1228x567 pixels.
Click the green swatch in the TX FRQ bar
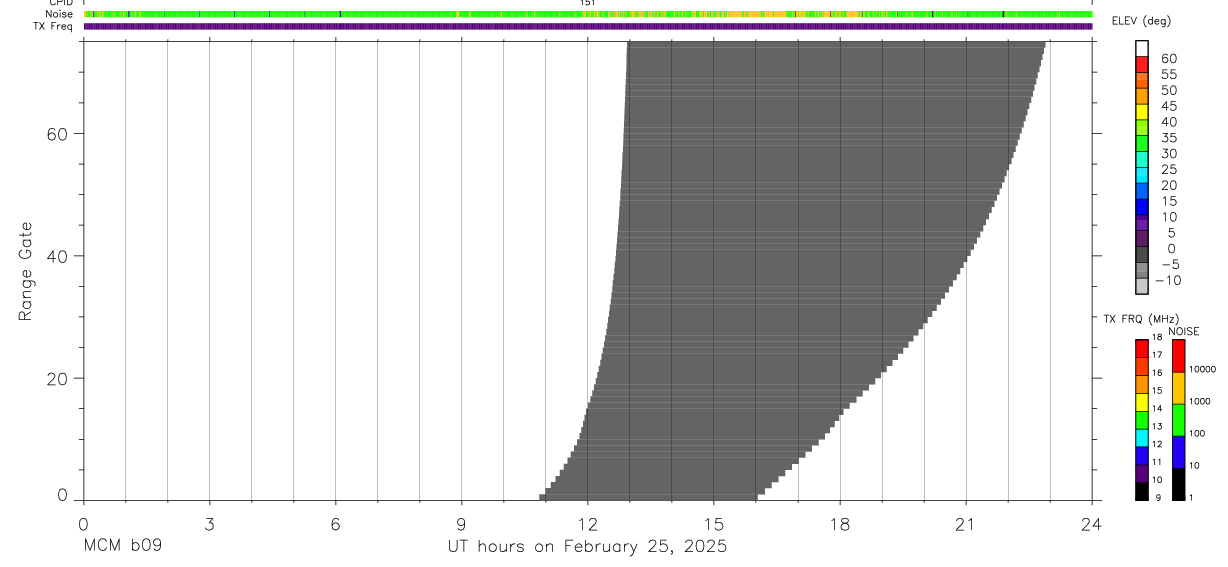[1141, 420]
